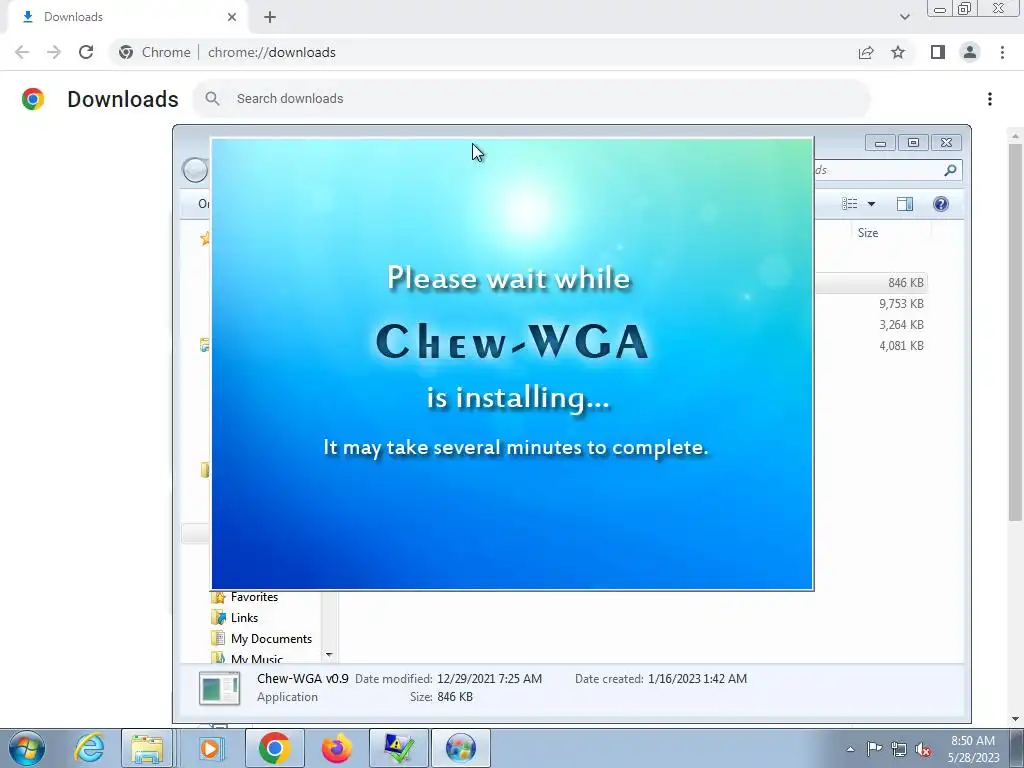This screenshot has height=768, width=1024.
Task: Share this page via the Chrome share icon
Action: coord(866,52)
